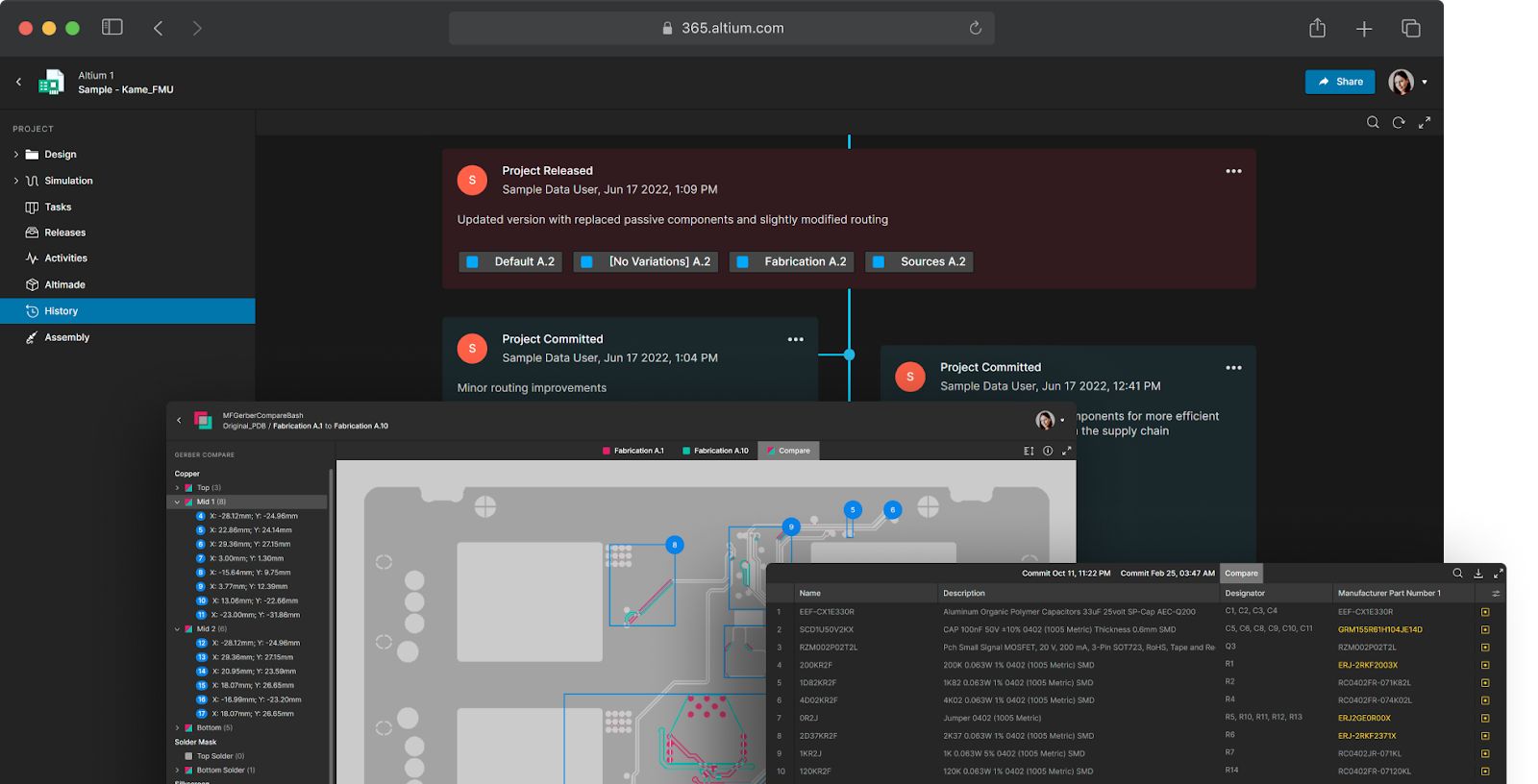Click the refresh icon above history timeline
Screen dimensions: 1538x784
[1399, 122]
